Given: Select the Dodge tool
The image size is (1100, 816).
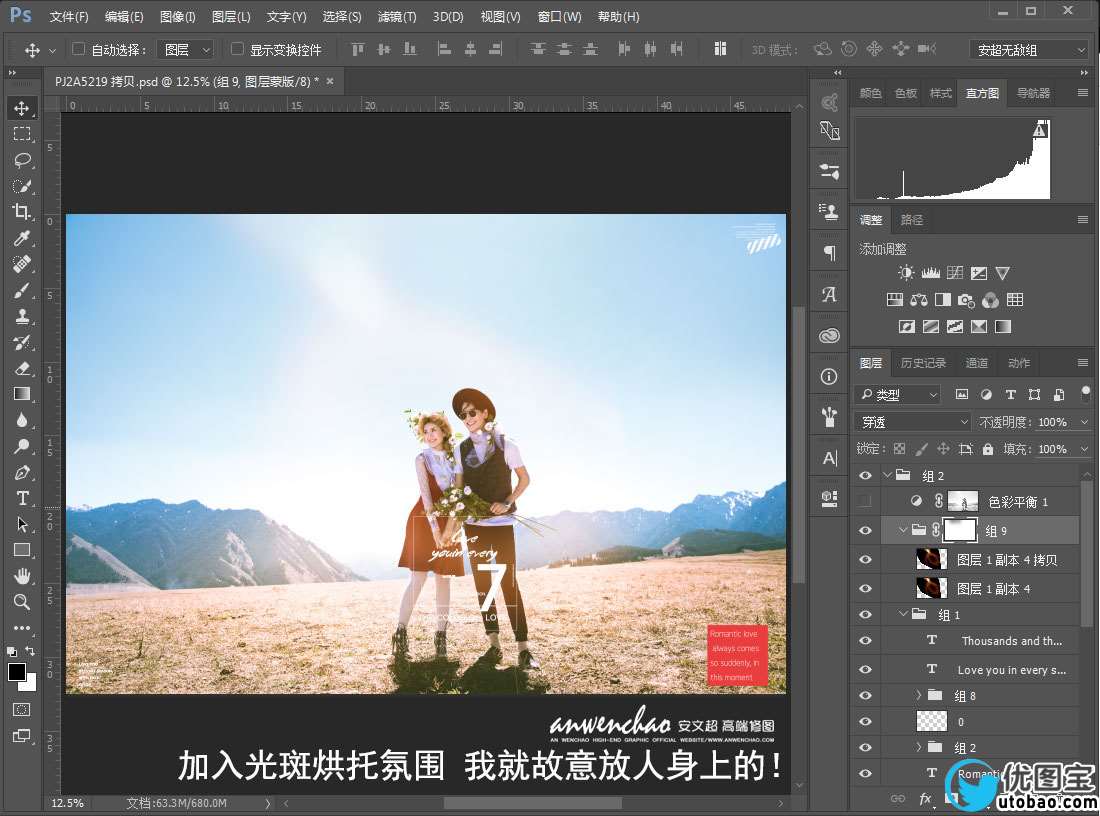Looking at the screenshot, I should [x=22, y=446].
